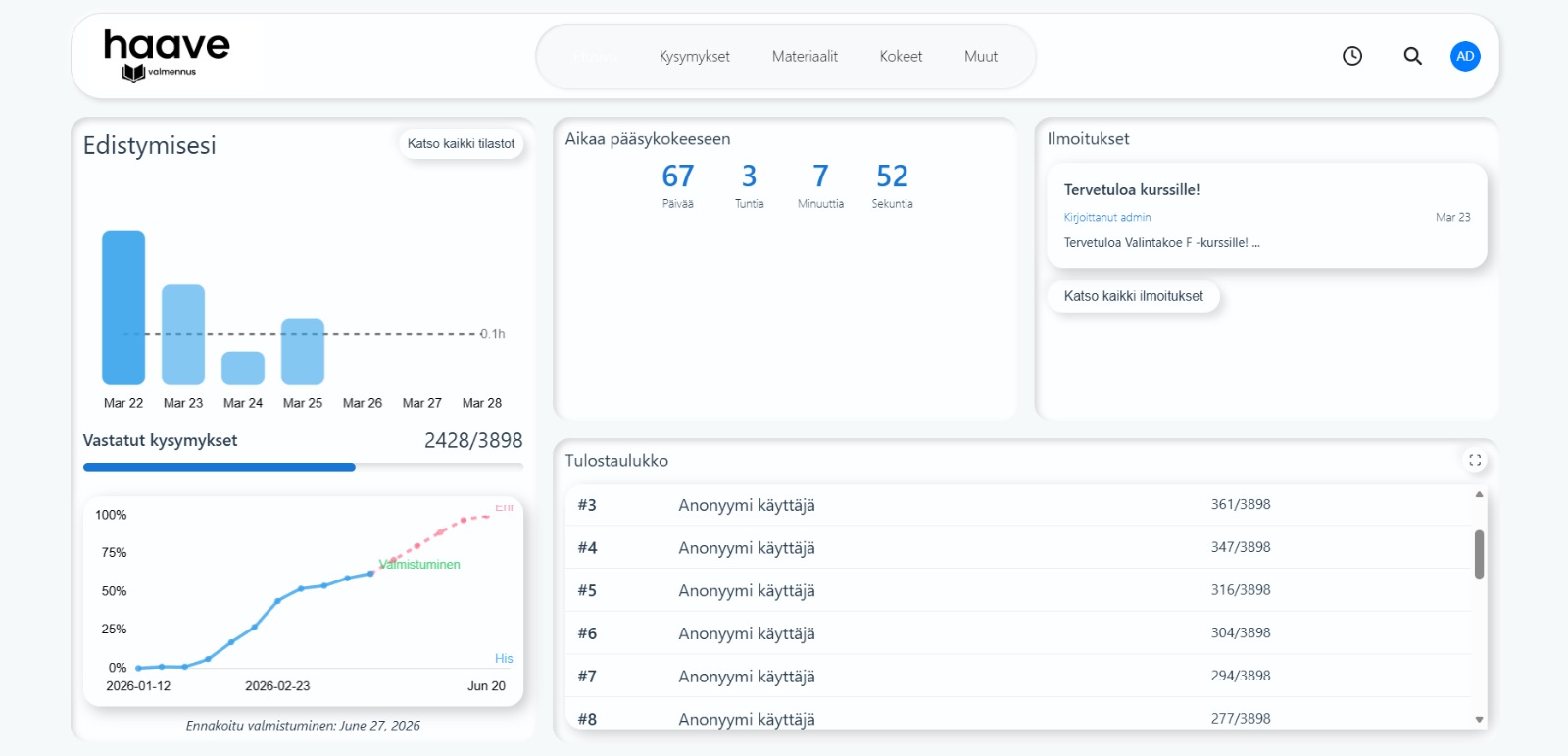Click the 0.1h average line label

pyautogui.click(x=493, y=334)
